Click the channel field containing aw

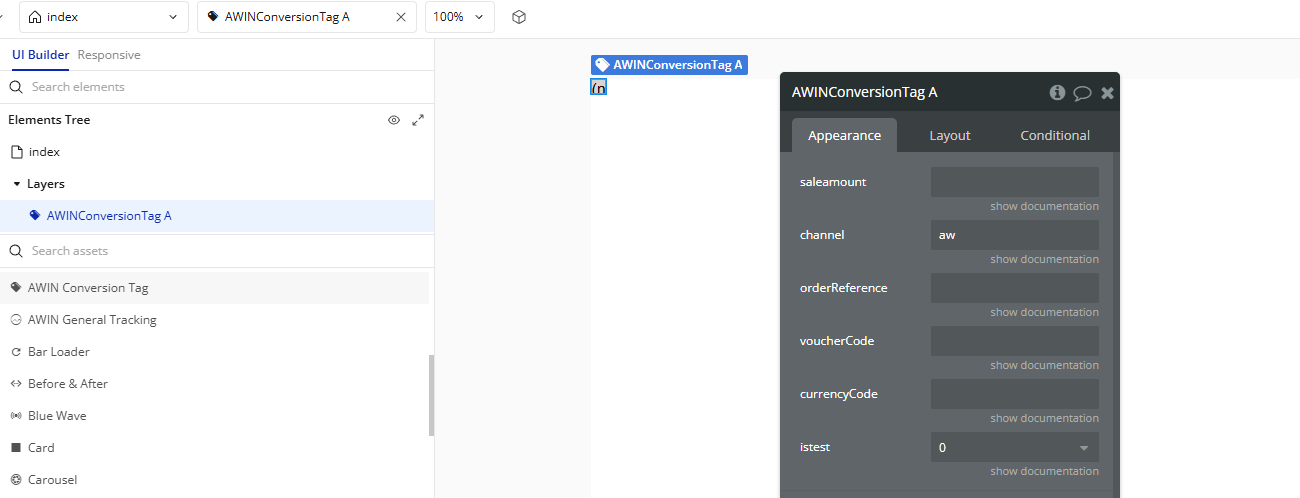click(1015, 235)
